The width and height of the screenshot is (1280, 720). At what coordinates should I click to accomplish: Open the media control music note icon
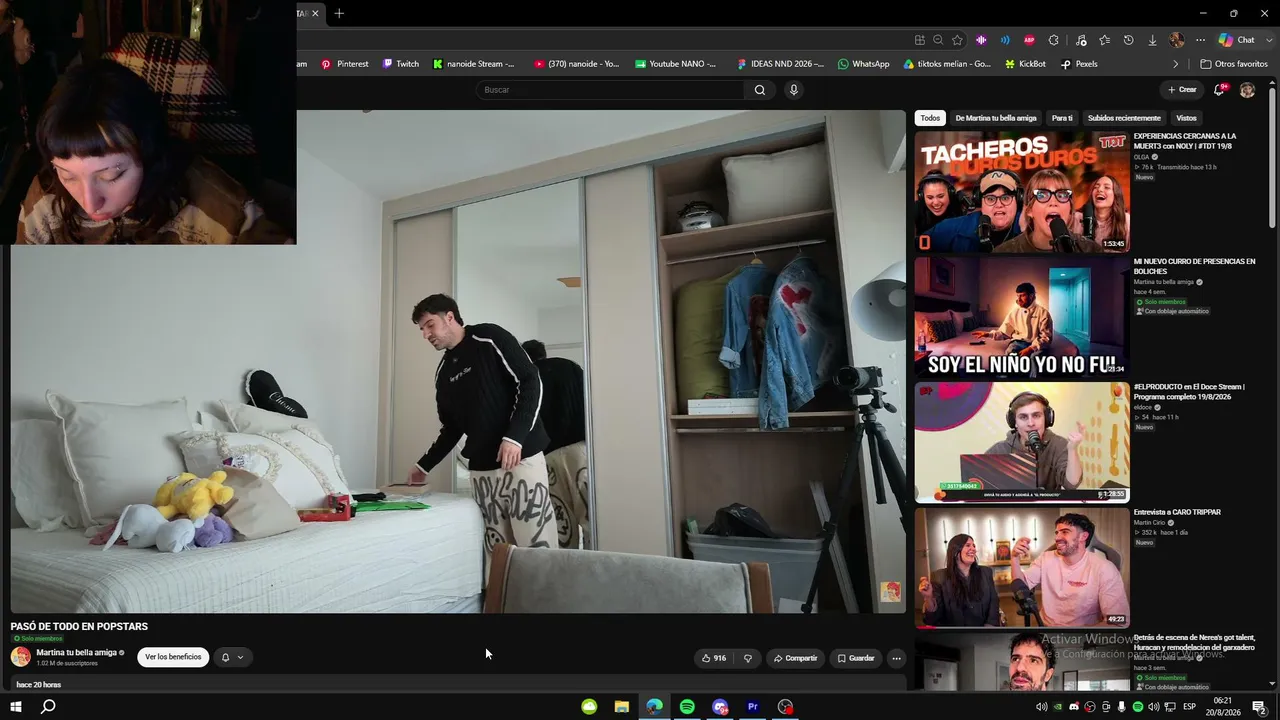[1081, 40]
